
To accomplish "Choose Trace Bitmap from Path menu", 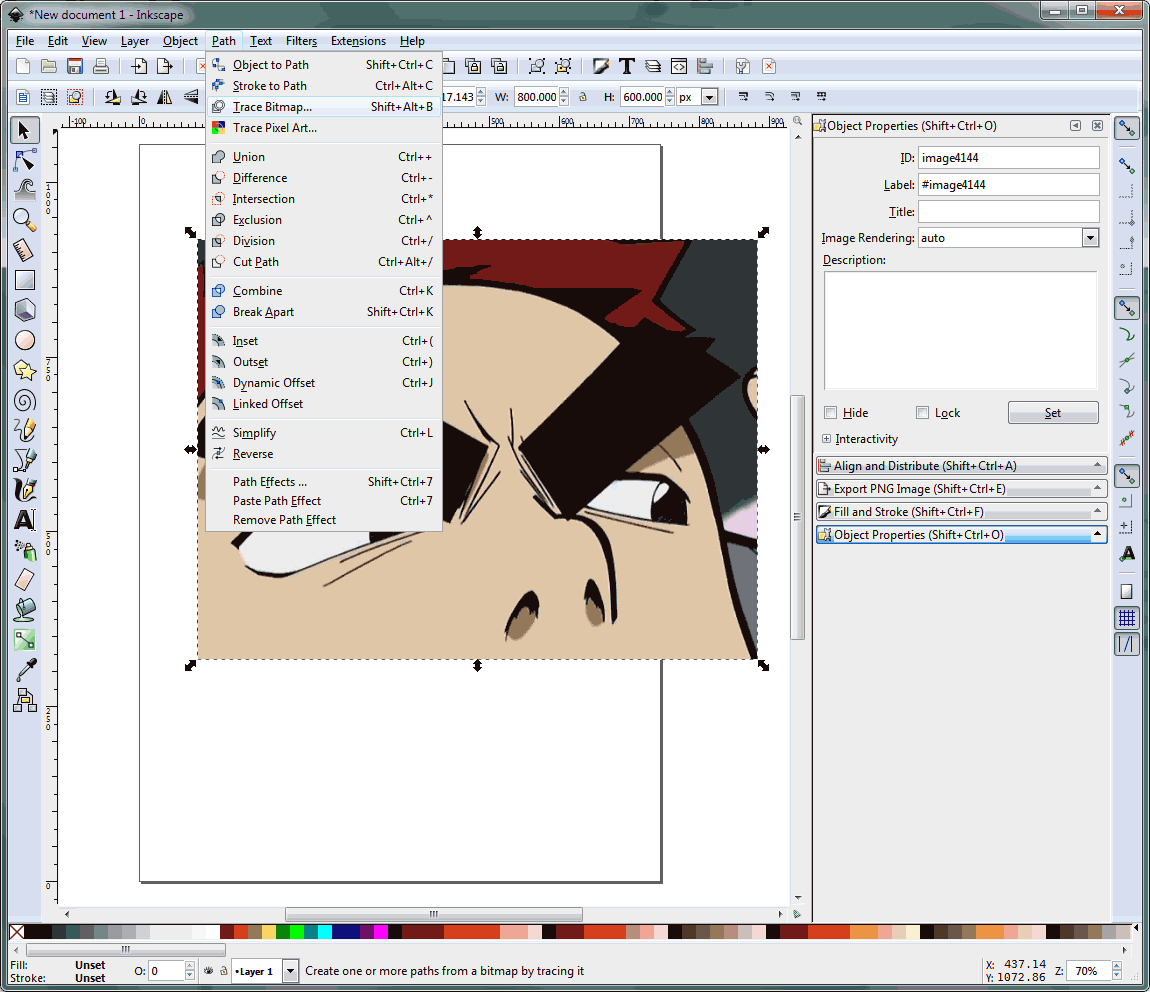I will 324,107.
